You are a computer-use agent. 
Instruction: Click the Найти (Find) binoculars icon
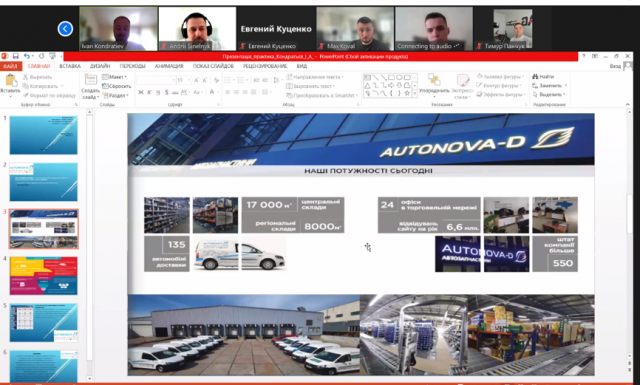point(535,76)
